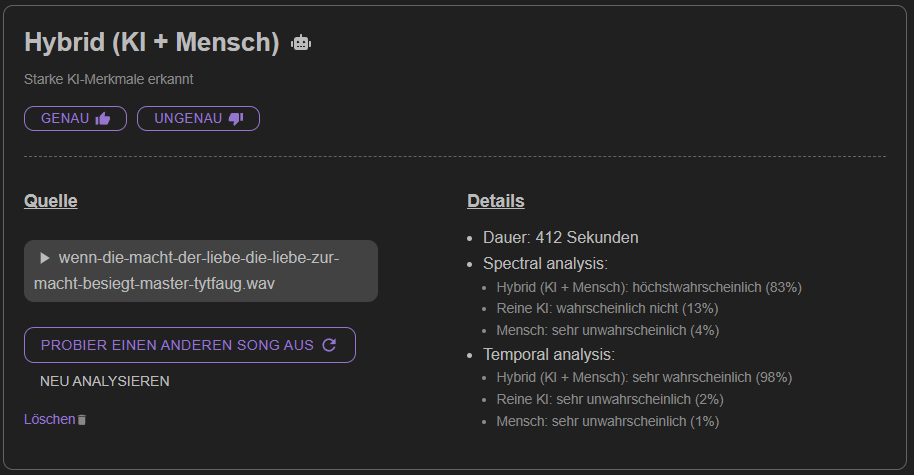914x475 pixels.
Task: Click the robot icon next to Hybrid heading
Action: click(x=301, y=43)
